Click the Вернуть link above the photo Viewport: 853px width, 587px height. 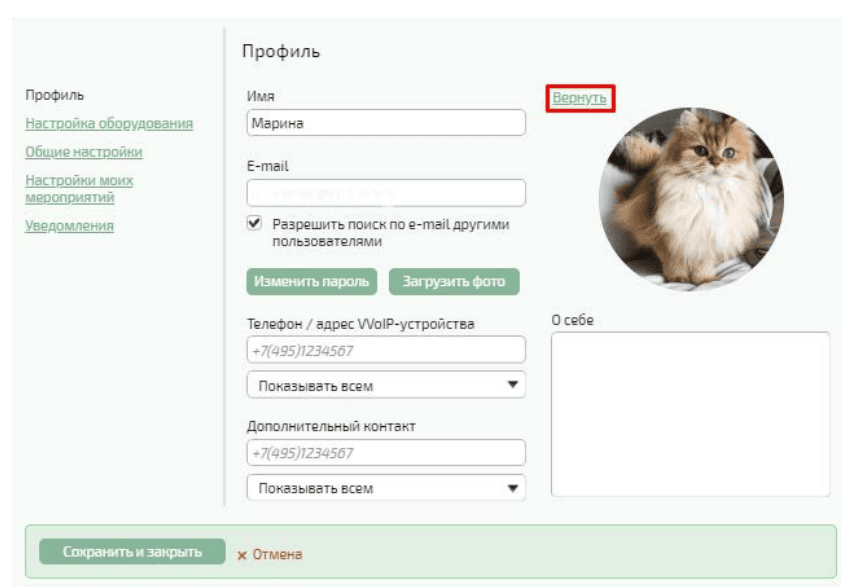click(x=579, y=98)
